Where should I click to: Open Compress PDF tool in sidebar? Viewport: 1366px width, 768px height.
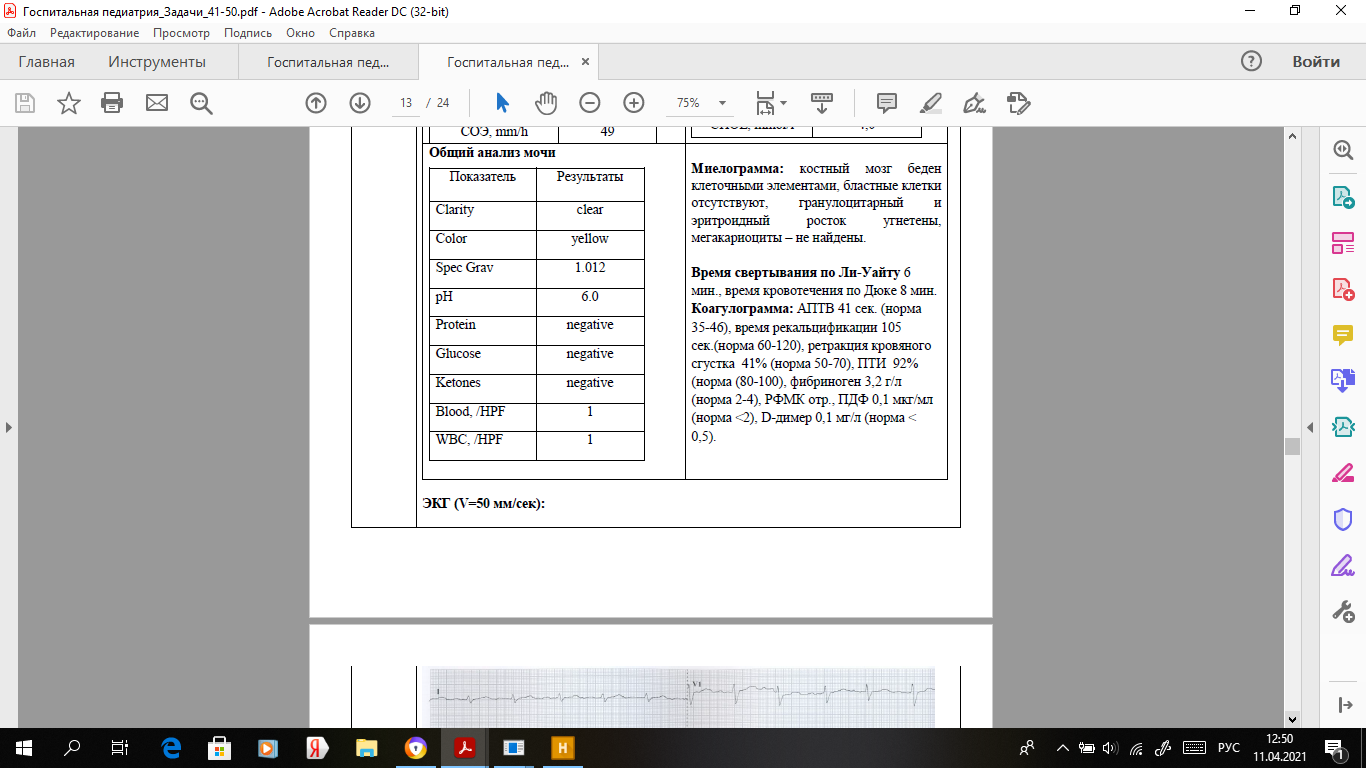pyautogui.click(x=1343, y=427)
